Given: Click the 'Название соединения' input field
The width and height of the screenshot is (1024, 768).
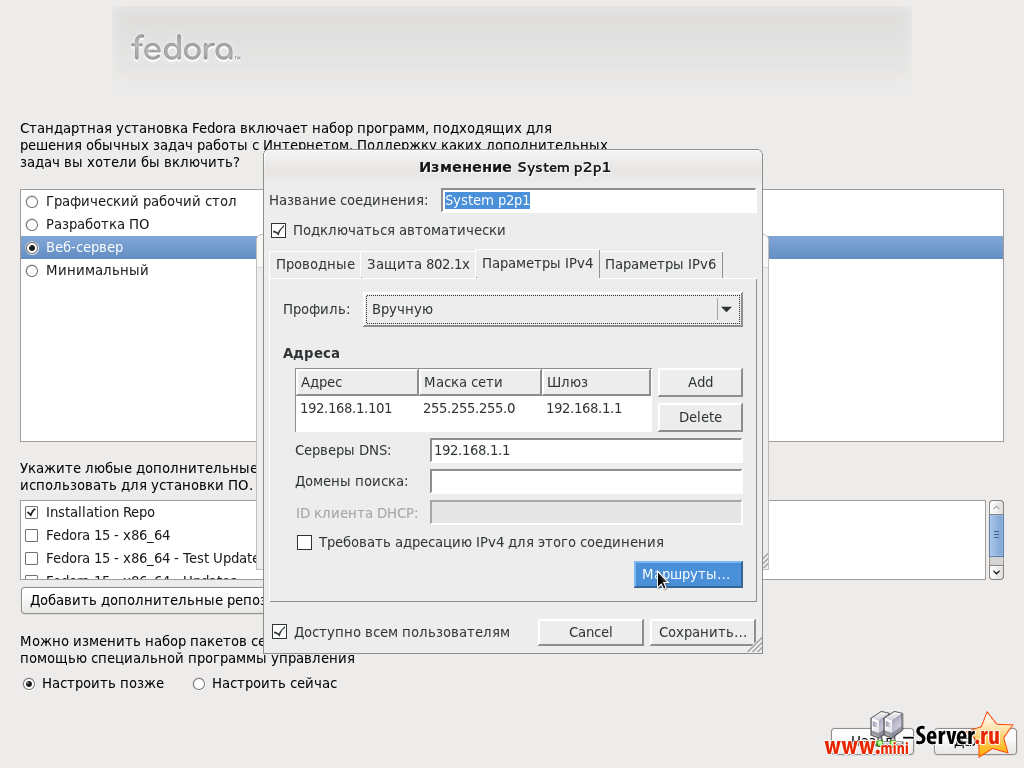Looking at the screenshot, I should (598, 200).
